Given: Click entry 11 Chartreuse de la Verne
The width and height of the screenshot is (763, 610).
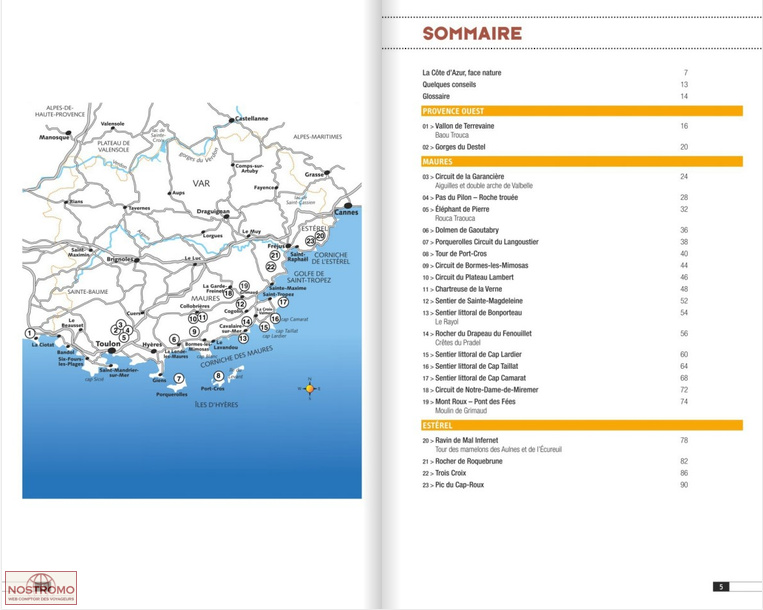Looking at the screenshot, I should [x=462, y=289].
